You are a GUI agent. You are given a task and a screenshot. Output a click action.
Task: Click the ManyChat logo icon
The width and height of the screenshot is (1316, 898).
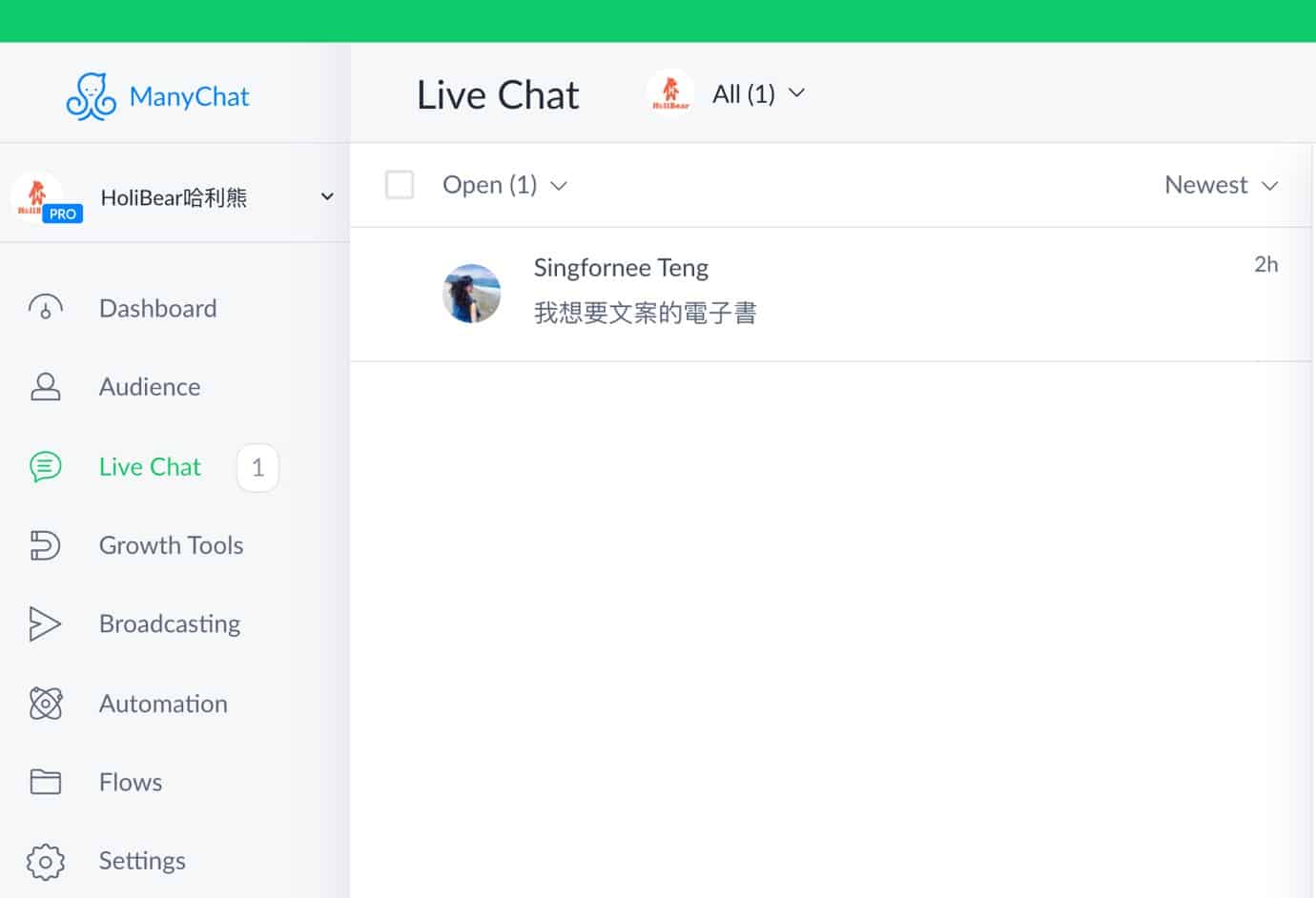(x=92, y=96)
